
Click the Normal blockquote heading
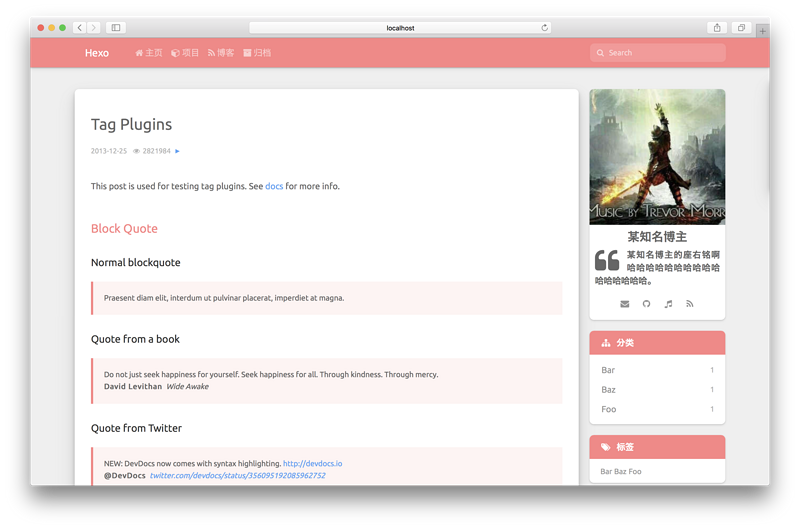[x=136, y=262]
